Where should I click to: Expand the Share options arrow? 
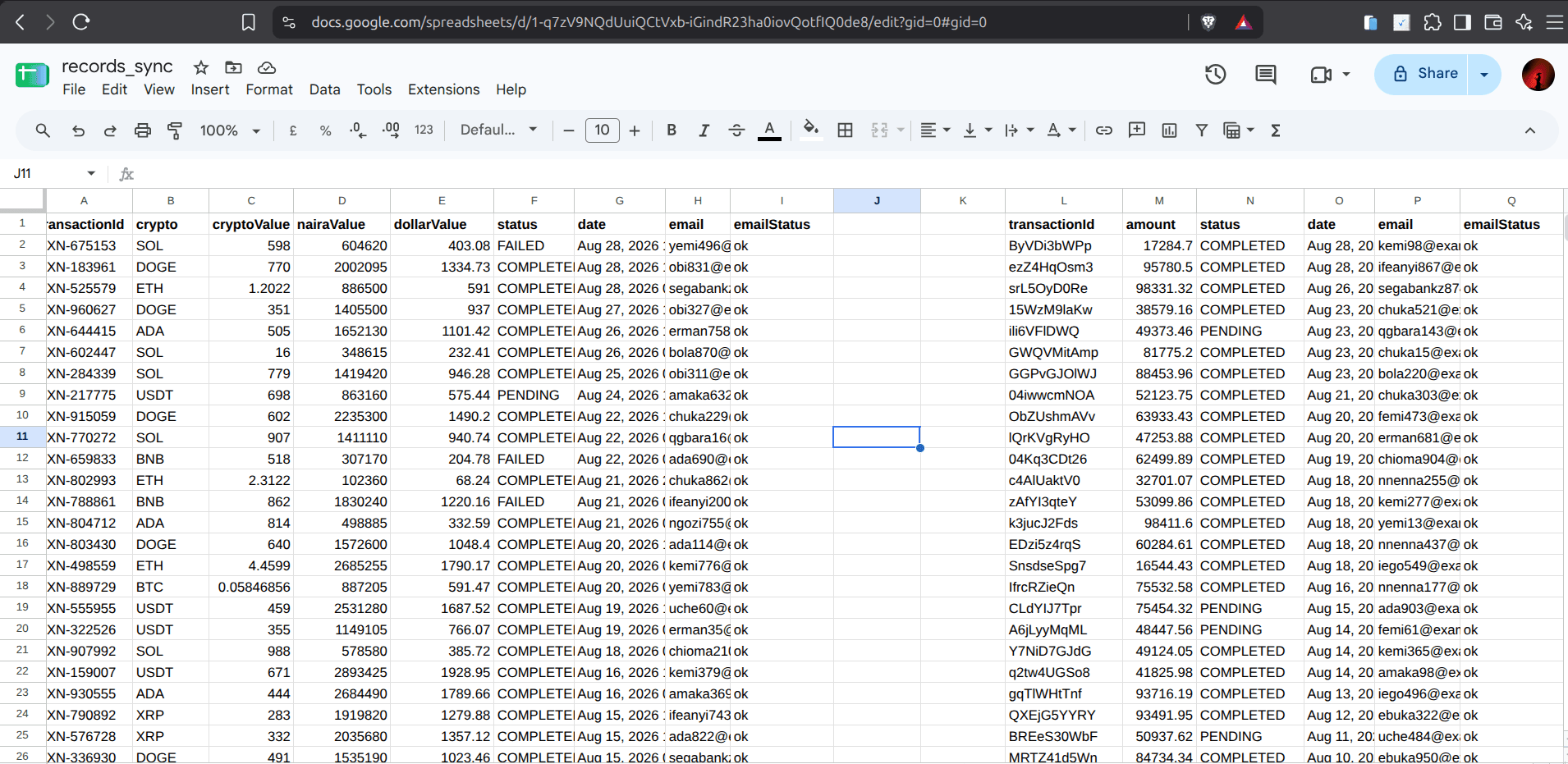pos(1484,75)
